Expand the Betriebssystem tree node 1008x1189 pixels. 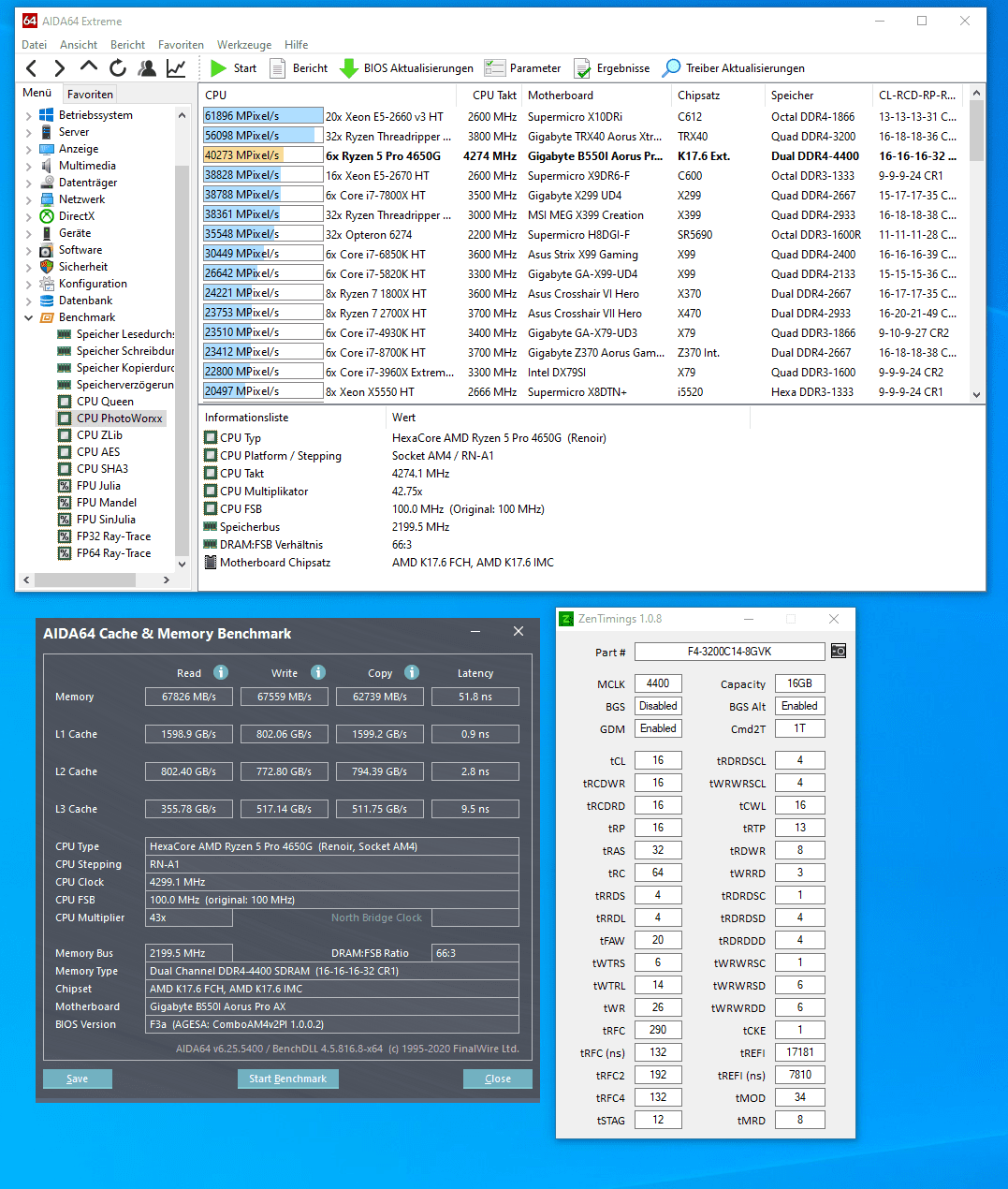(28, 115)
